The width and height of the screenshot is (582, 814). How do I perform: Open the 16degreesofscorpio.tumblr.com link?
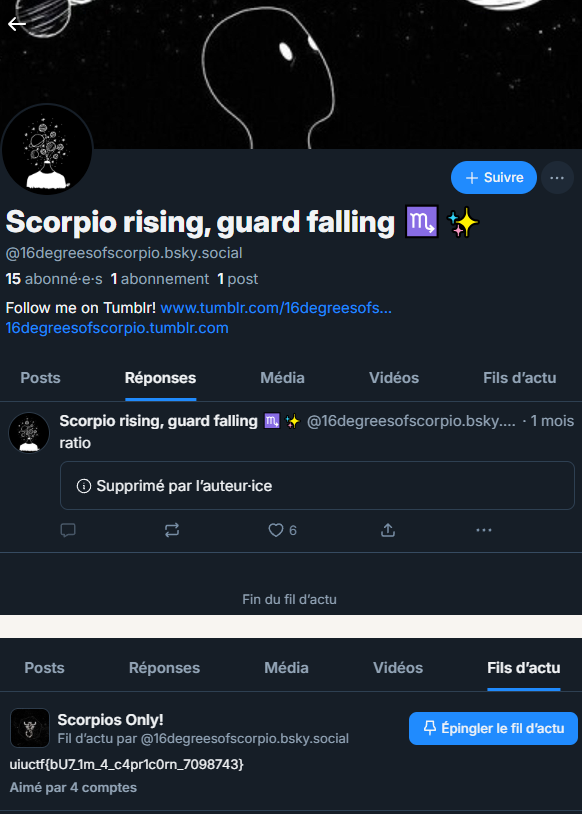[x=117, y=328]
